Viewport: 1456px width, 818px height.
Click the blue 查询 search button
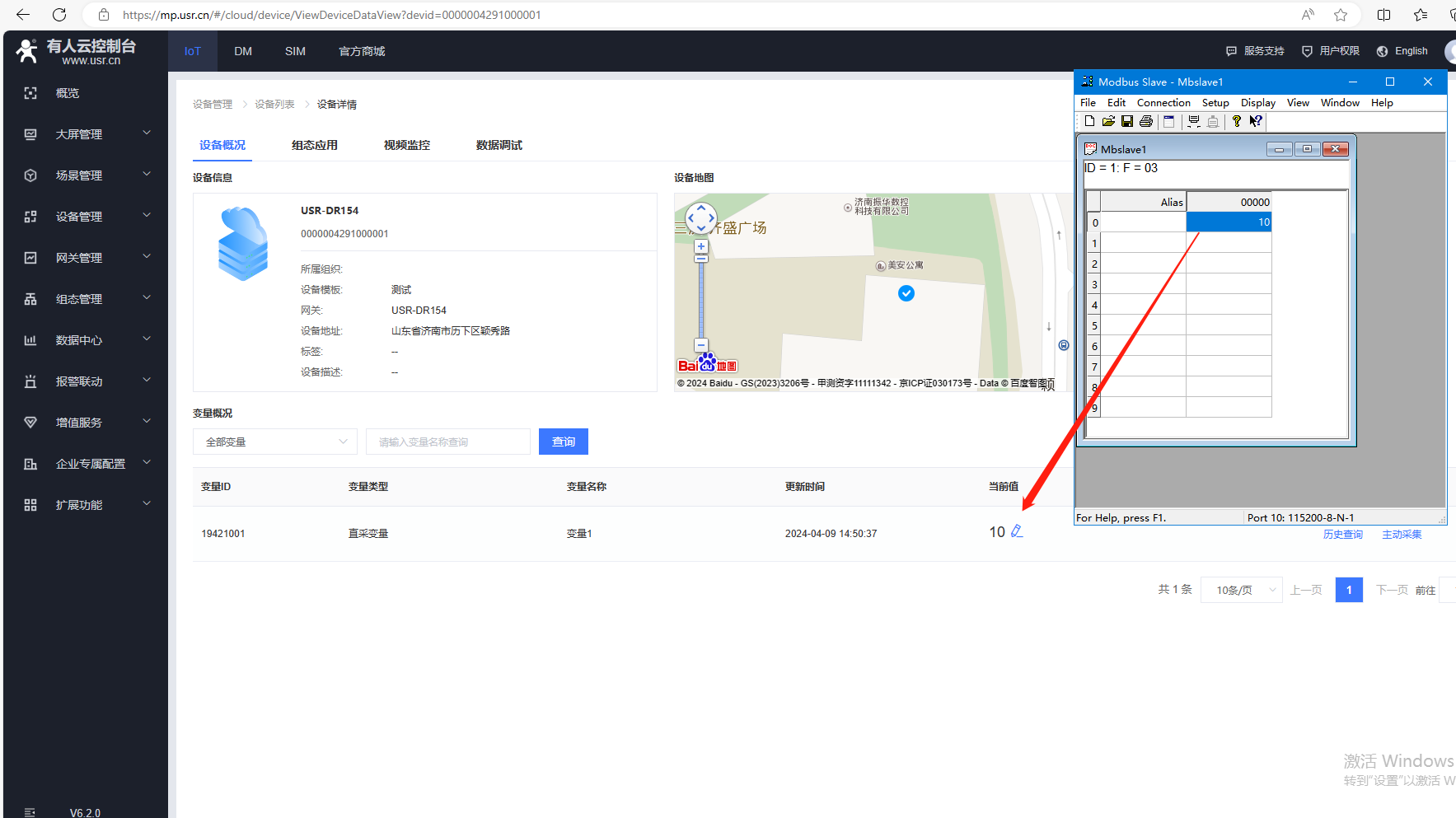coord(563,442)
